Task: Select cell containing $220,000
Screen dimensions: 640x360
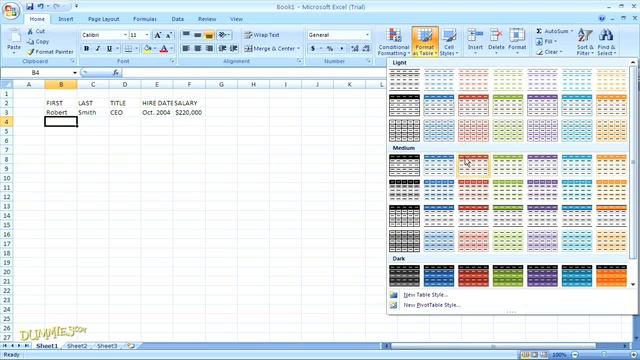Action: click(189, 112)
